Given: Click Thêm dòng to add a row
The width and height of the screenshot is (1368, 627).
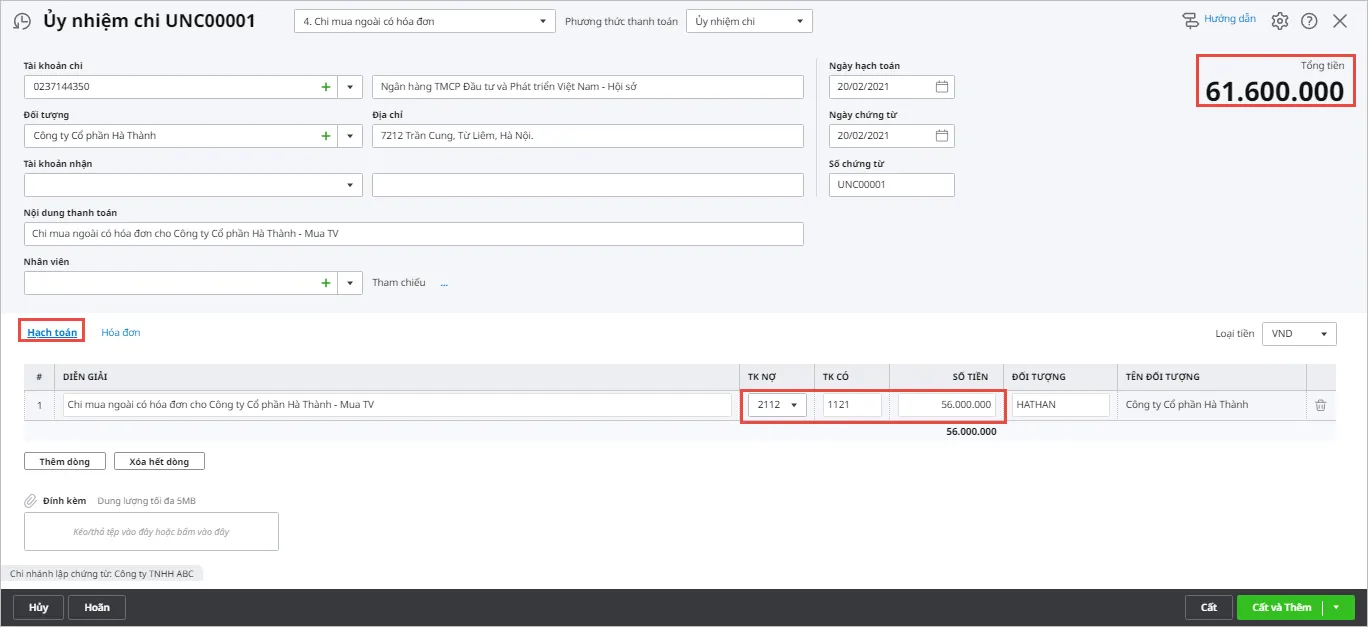Looking at the screenshot, I should pos(64,460).
